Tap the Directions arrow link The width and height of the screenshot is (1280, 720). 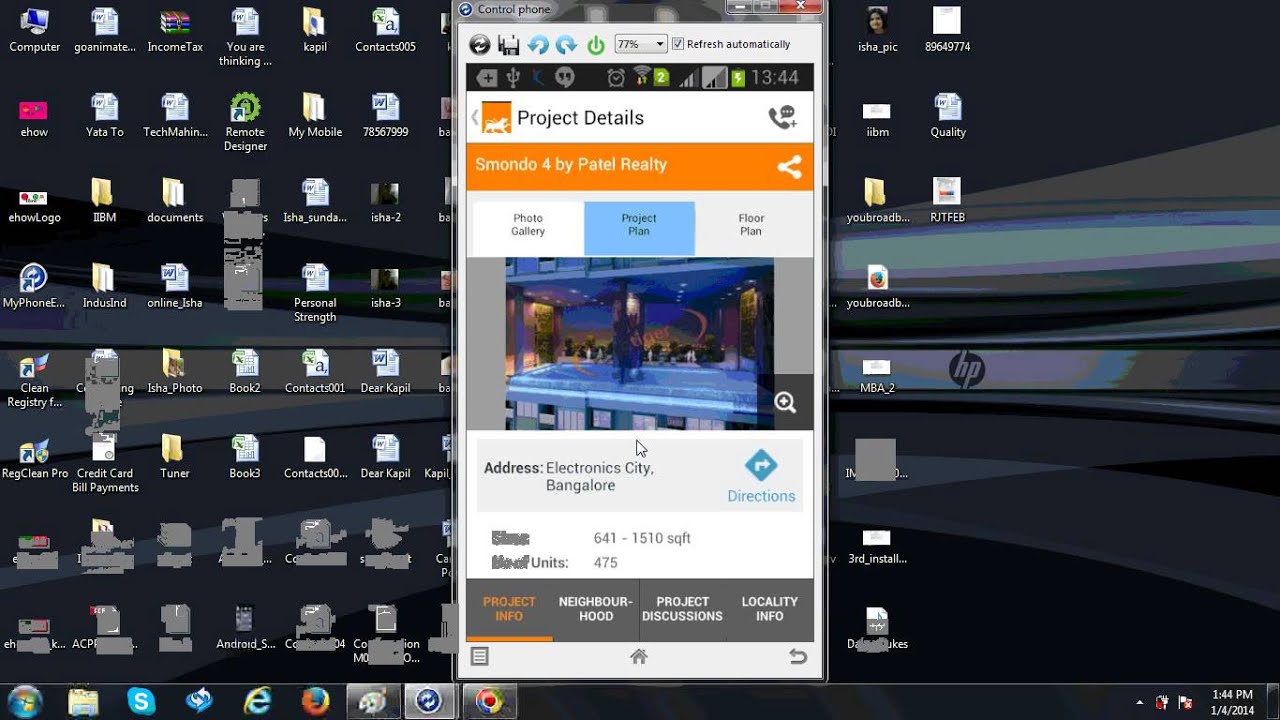tap(761, 476)
